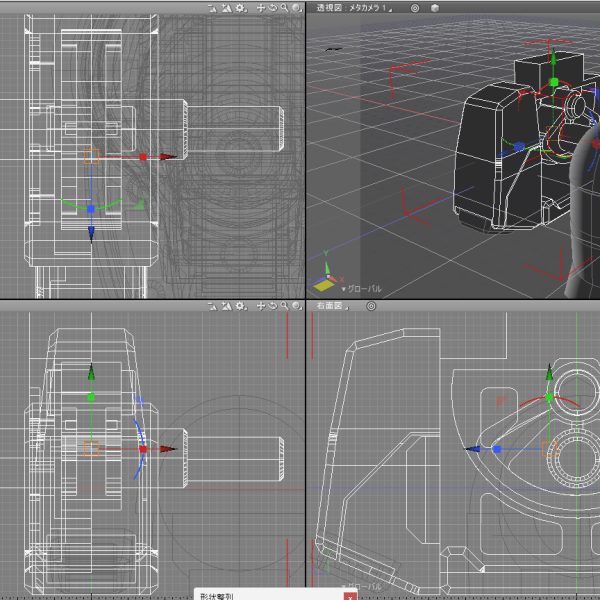Select the magnifier zoom tool in the bottom-left viewport
The width and height of the screenshot is (600, 600).
point(284,306)
